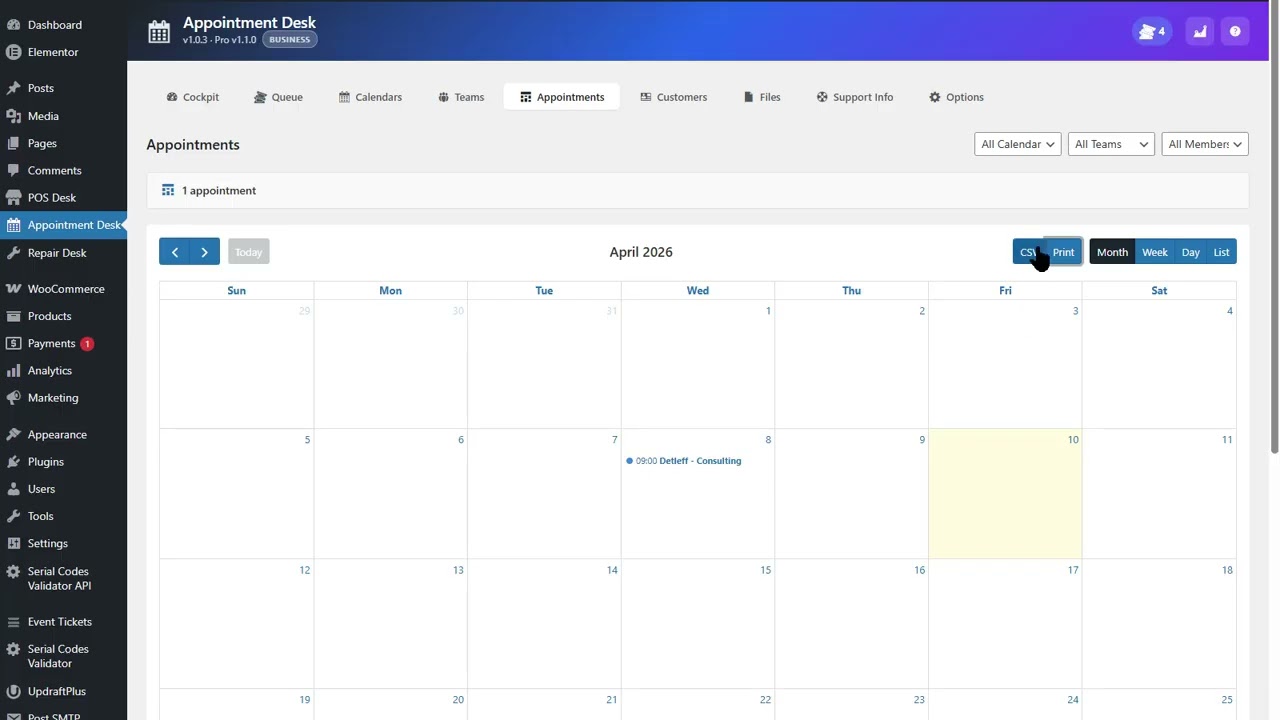Click the help question mark icon
Screen dimensions: 1280x720
click(1235, 32)
